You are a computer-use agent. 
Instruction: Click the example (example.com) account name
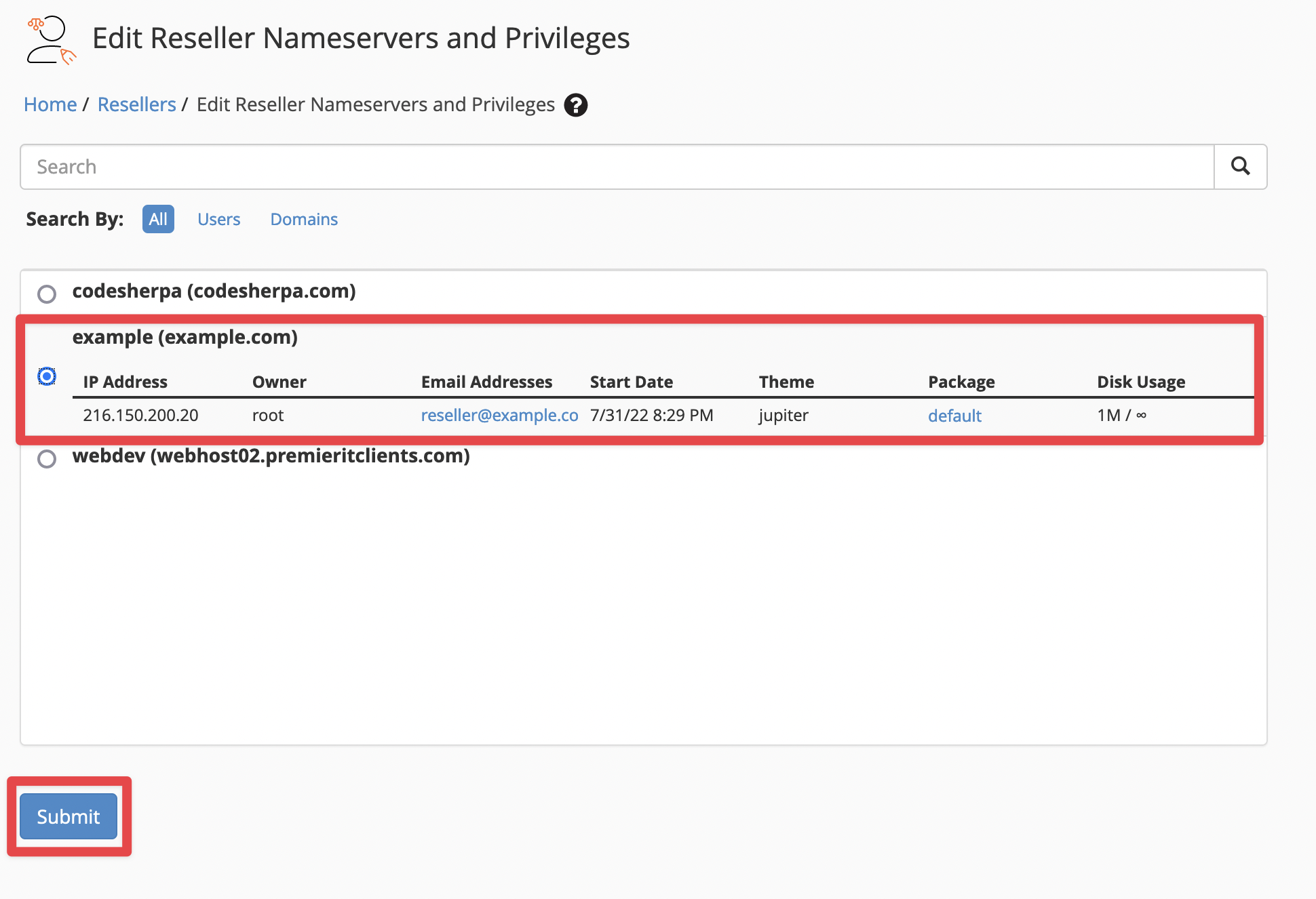(185, 337)
